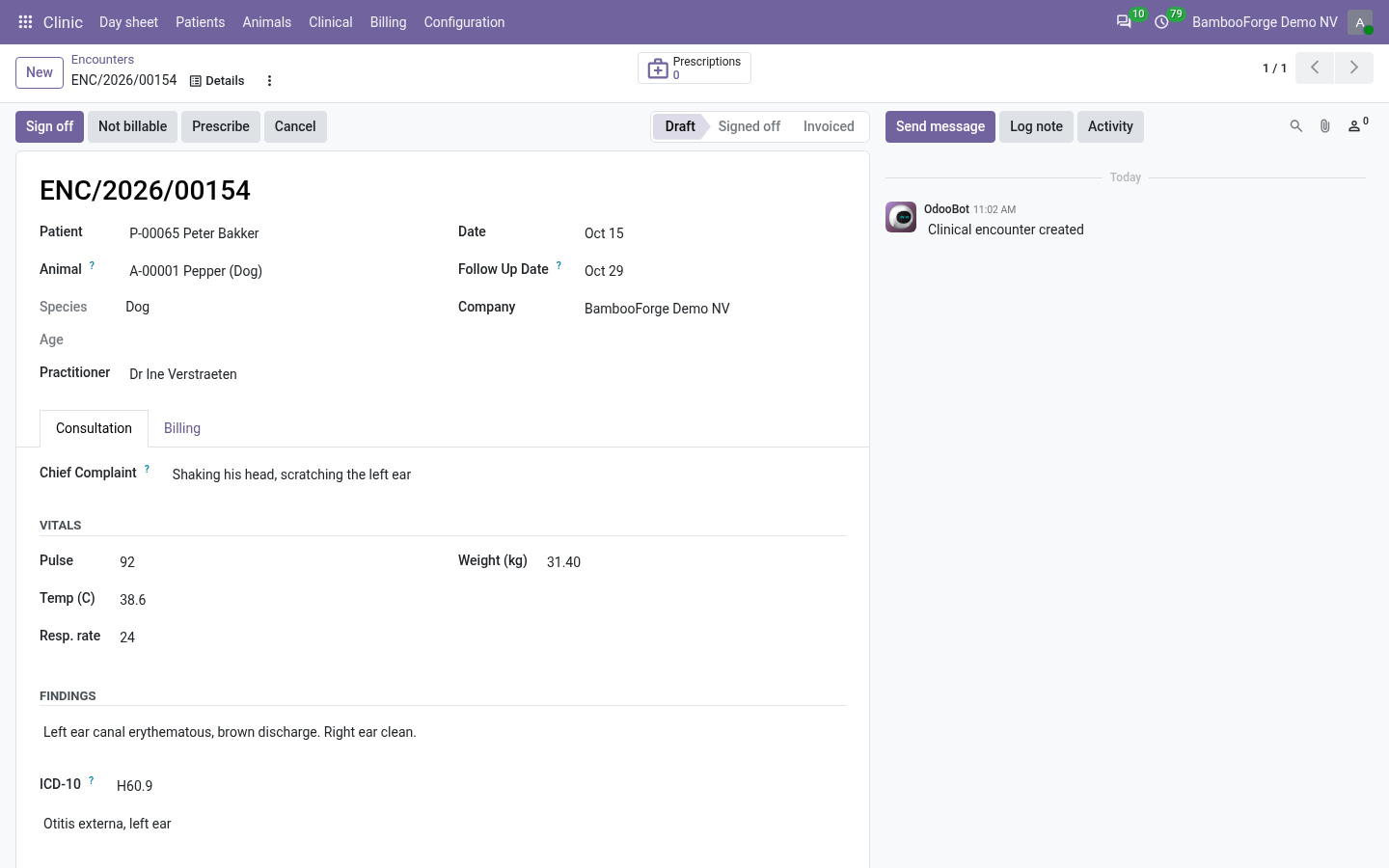Show help tooltip for Follow Up Date
Screen dimensions: 1389x868
click(x=558, y=265)
